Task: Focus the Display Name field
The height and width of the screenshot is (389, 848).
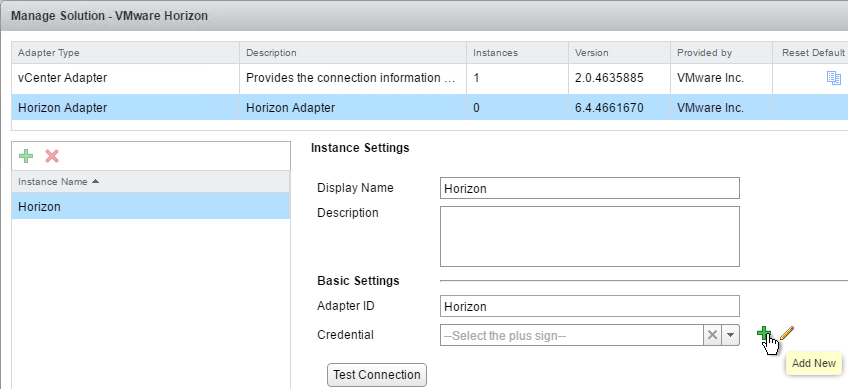Action: pyautogui.click(x=589, y=188)
